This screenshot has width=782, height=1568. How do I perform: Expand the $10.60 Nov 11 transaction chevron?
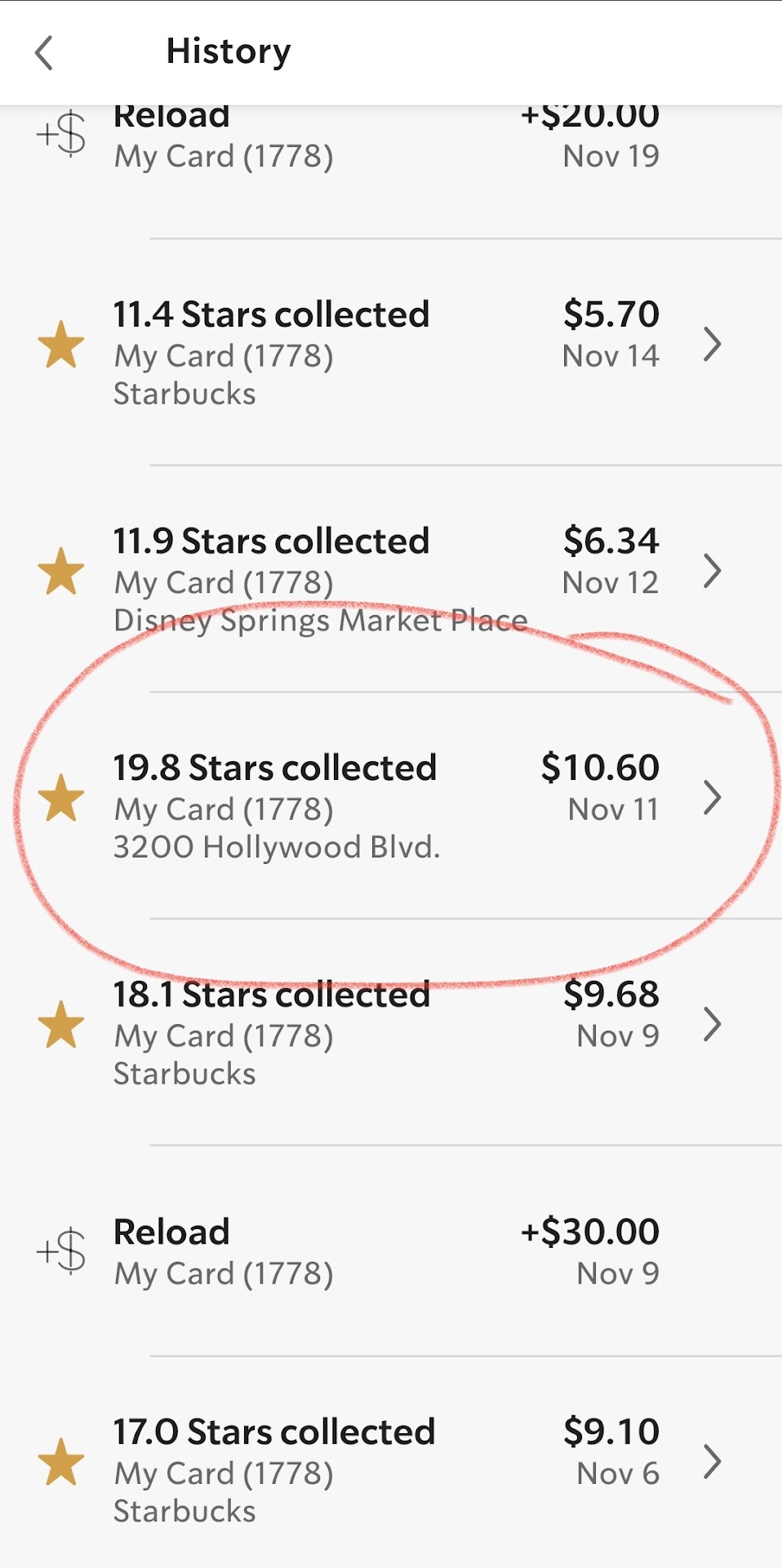click(x=712, y=798)
